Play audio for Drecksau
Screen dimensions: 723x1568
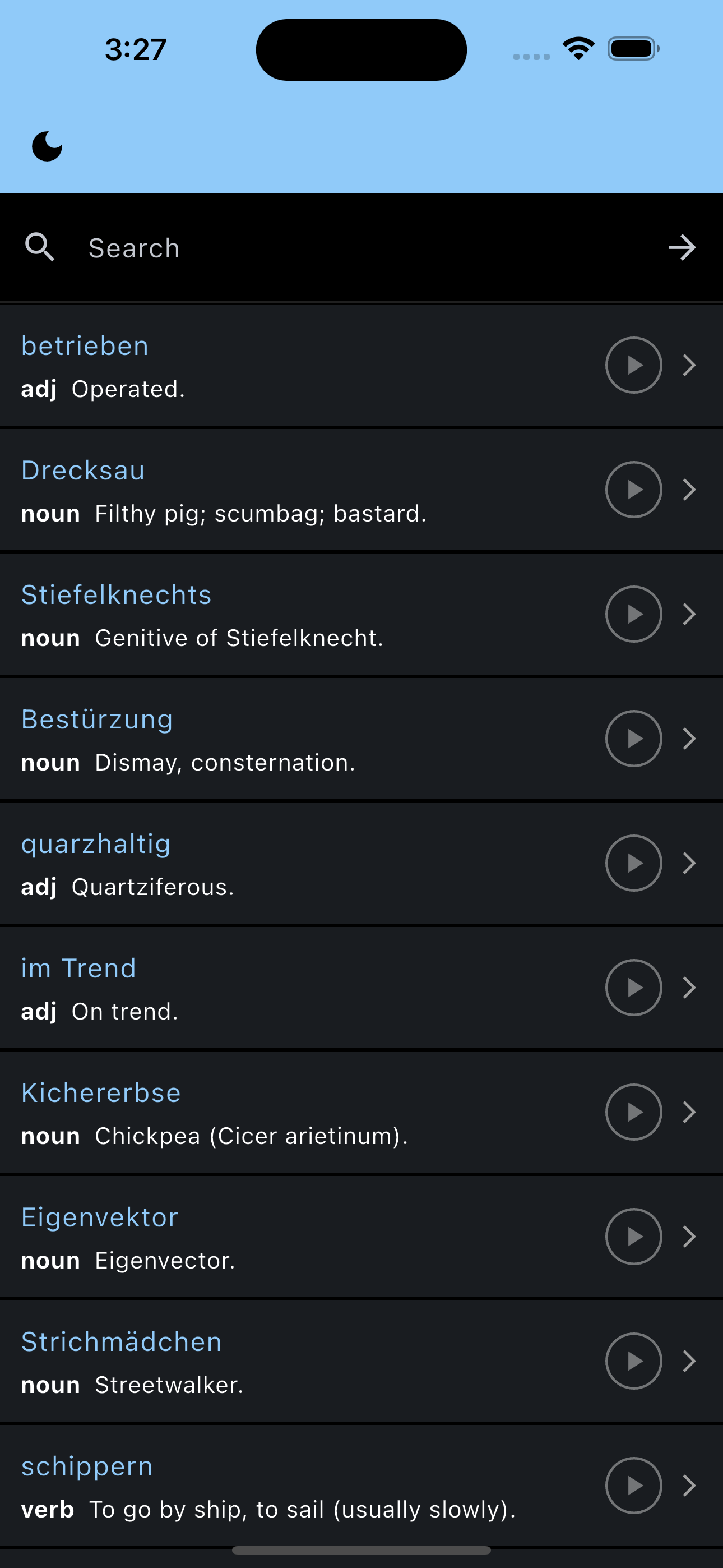point(633,490)
